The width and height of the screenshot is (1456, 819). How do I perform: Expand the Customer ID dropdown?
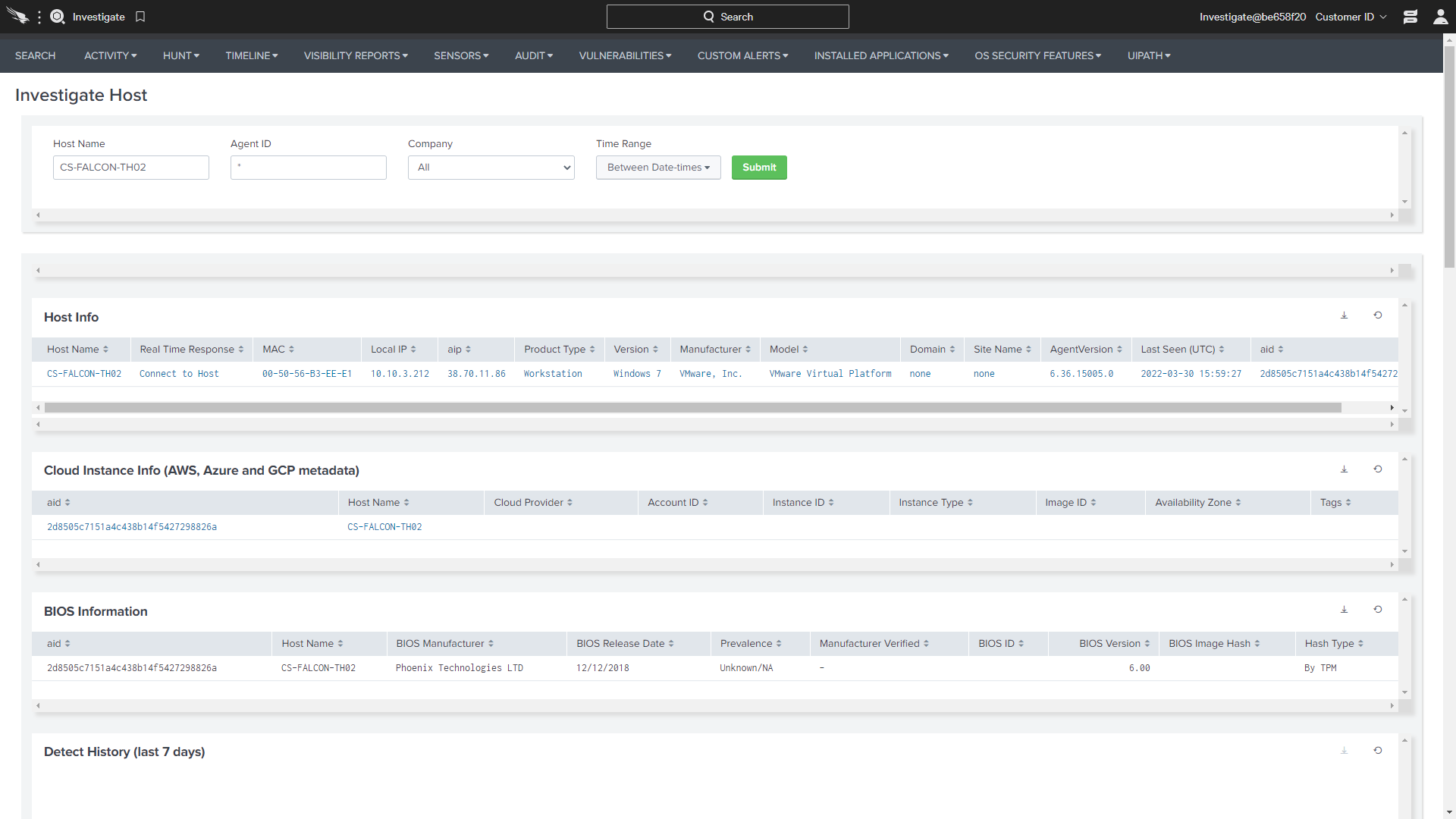1351,17
